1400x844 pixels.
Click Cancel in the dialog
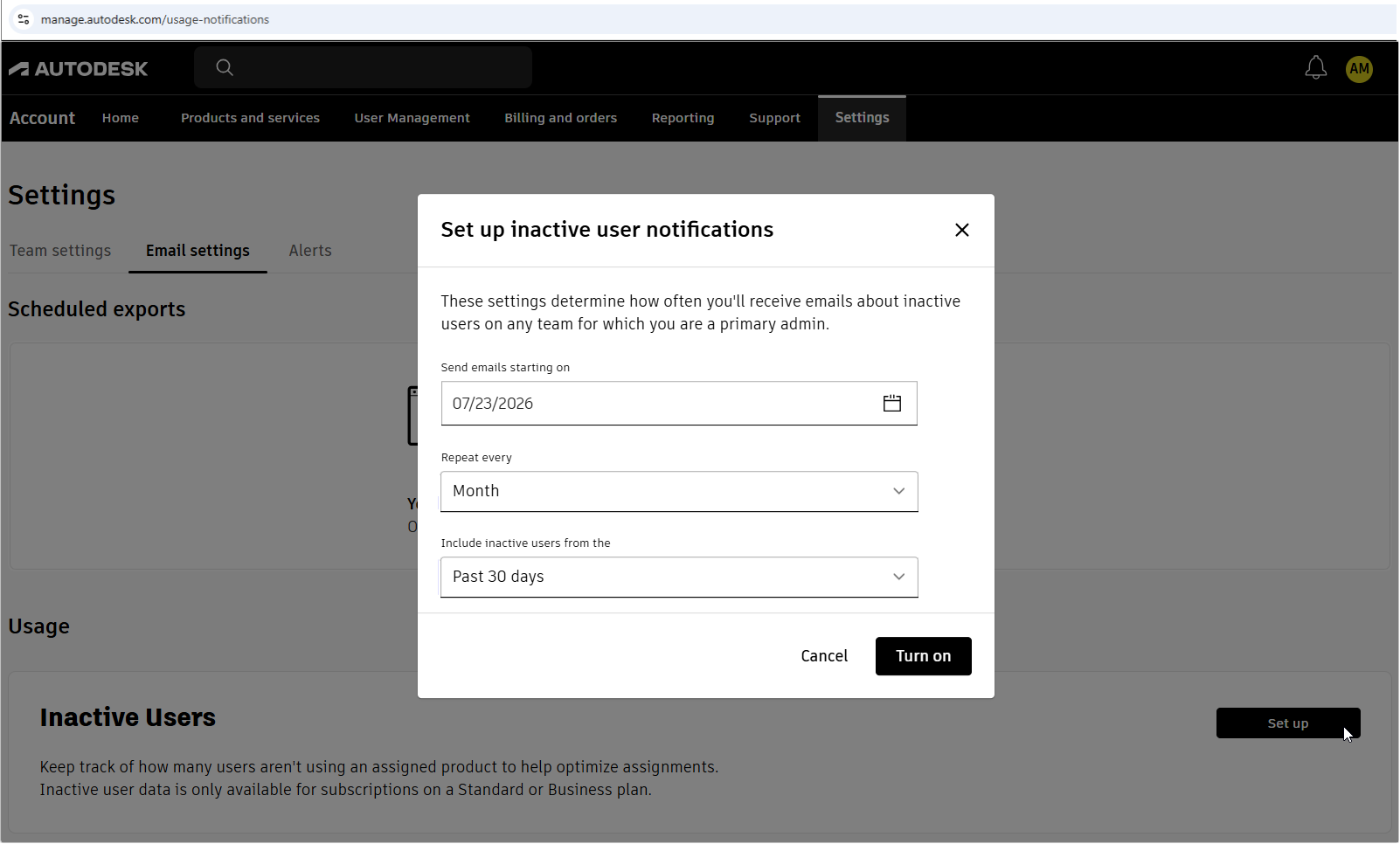click(x=824, y=656)
